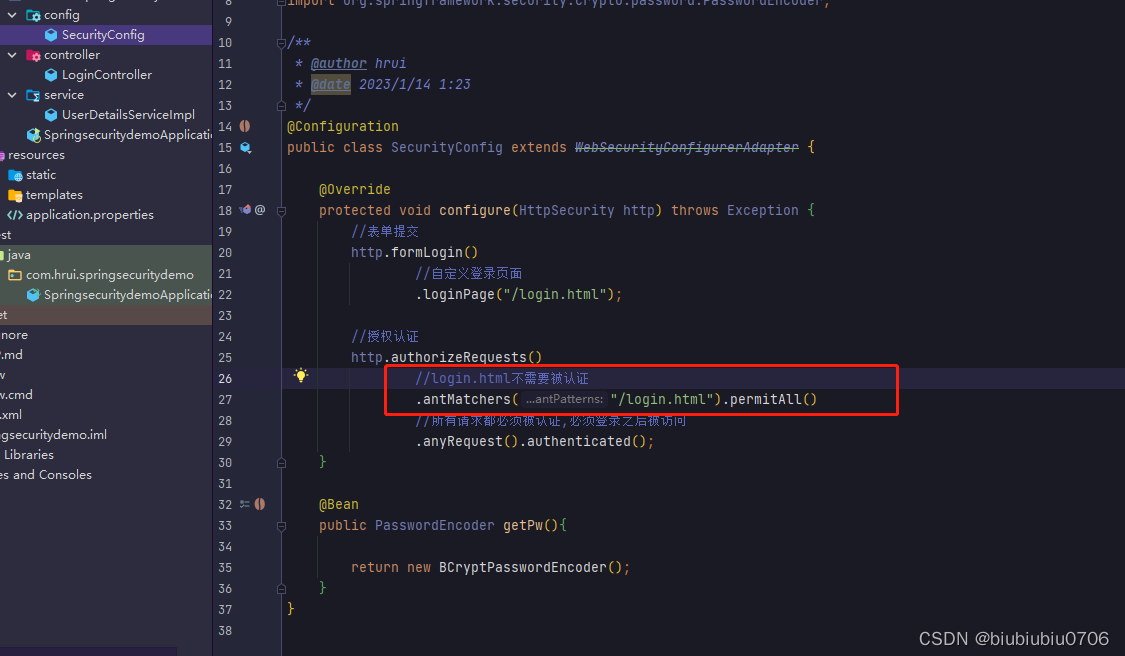The image size is (1125, 656).
Task: Click the PasswordEncoder return type on line 33
Action: (x=435, y=525)
